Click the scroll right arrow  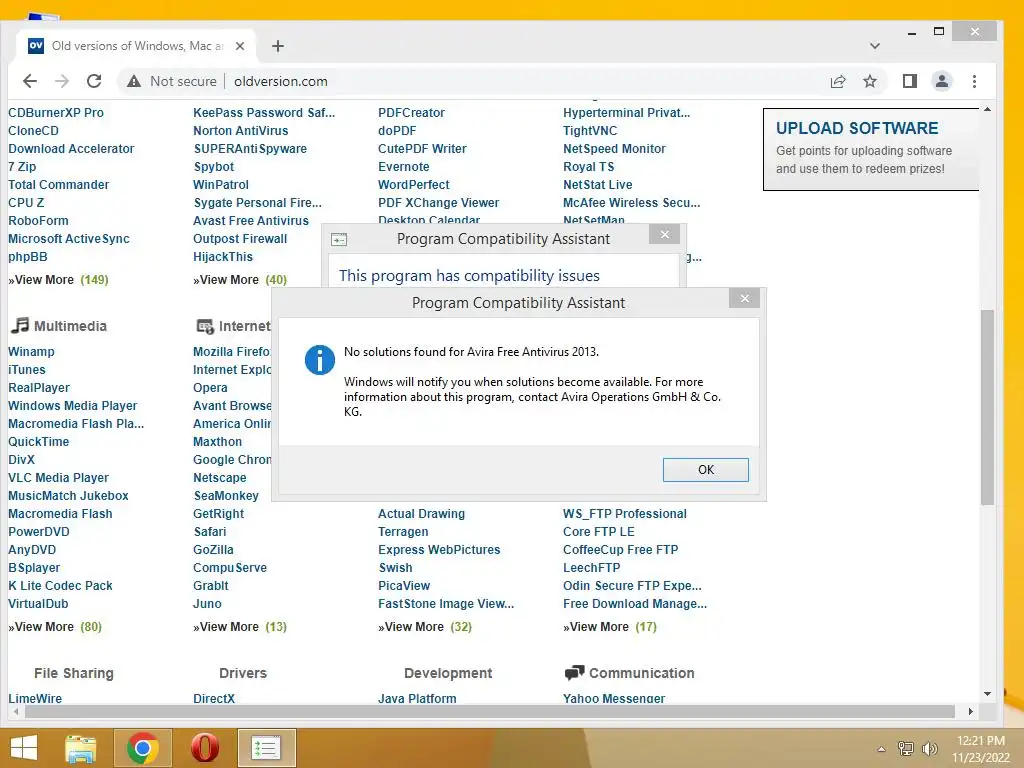click(970, 711)
